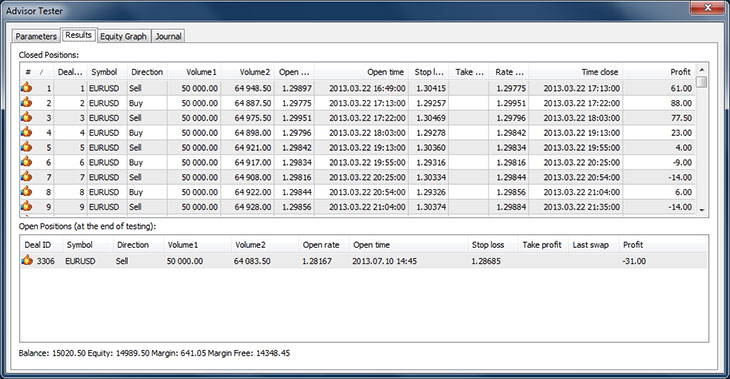Image resolution: width=730 pixels, height=379 pixels.
Task: Click the icon beside open deal 3306
Action: click(x=27, y=260)
